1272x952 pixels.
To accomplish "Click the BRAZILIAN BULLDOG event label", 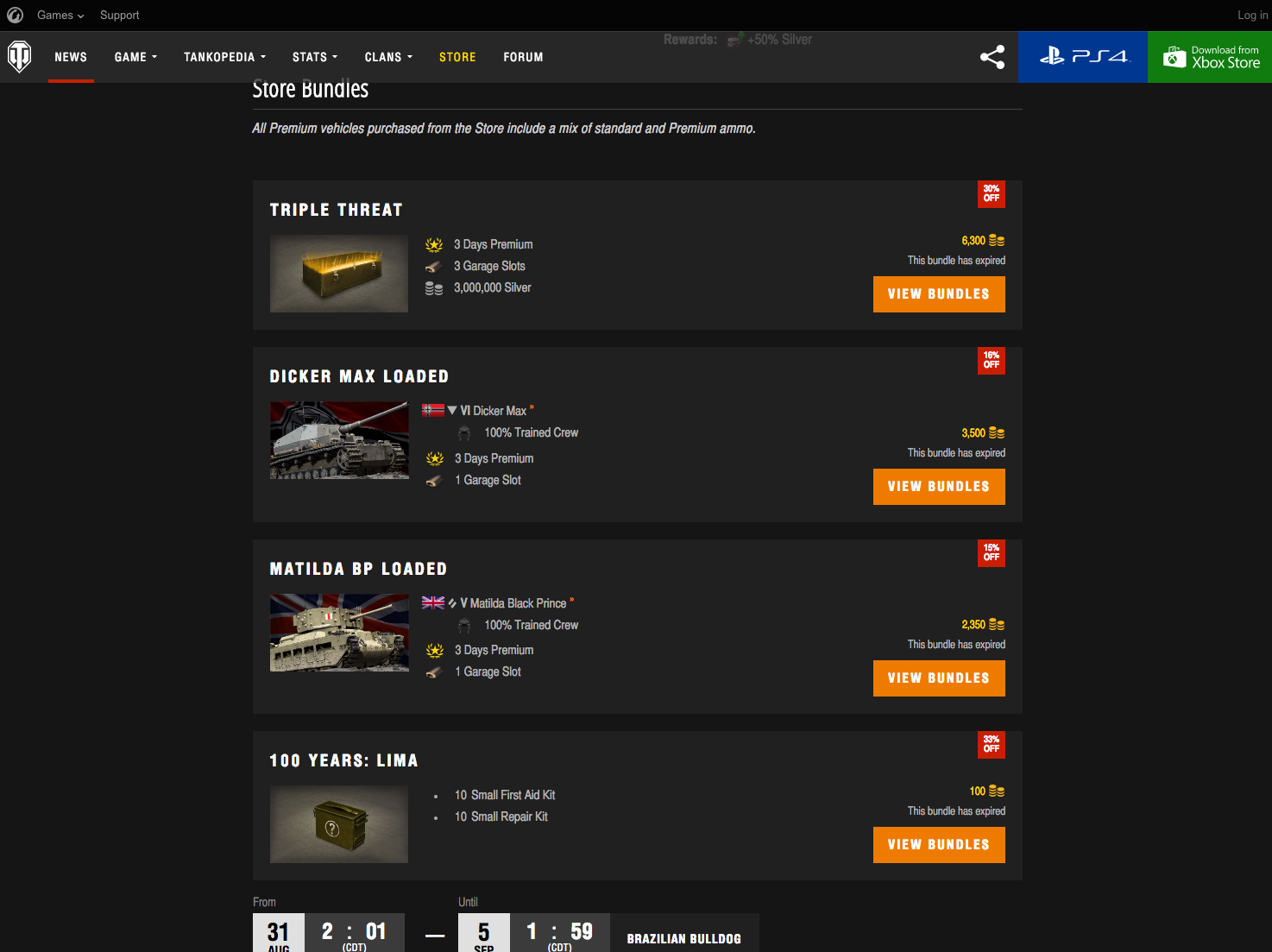I will 683,939.
